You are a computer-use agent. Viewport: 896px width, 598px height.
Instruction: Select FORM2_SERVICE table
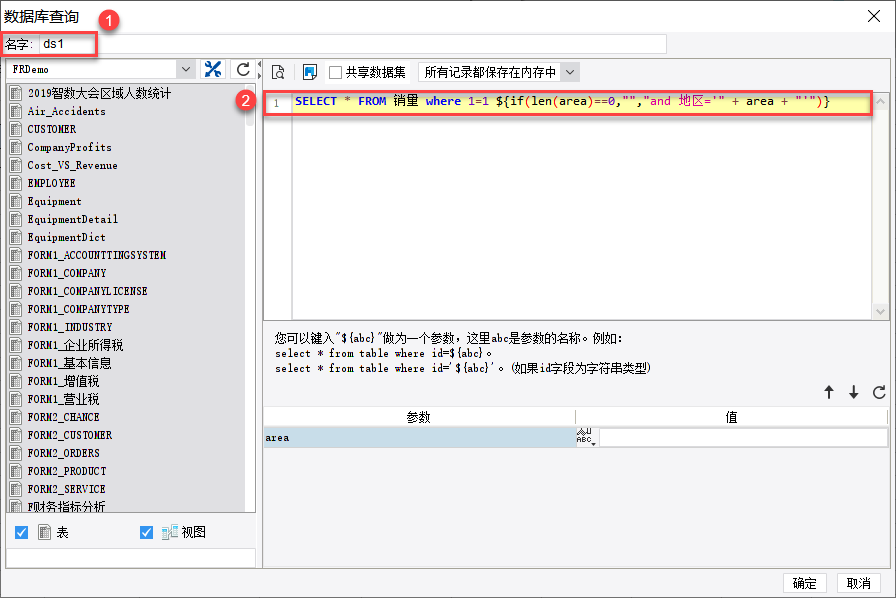[x=66, y=489]
